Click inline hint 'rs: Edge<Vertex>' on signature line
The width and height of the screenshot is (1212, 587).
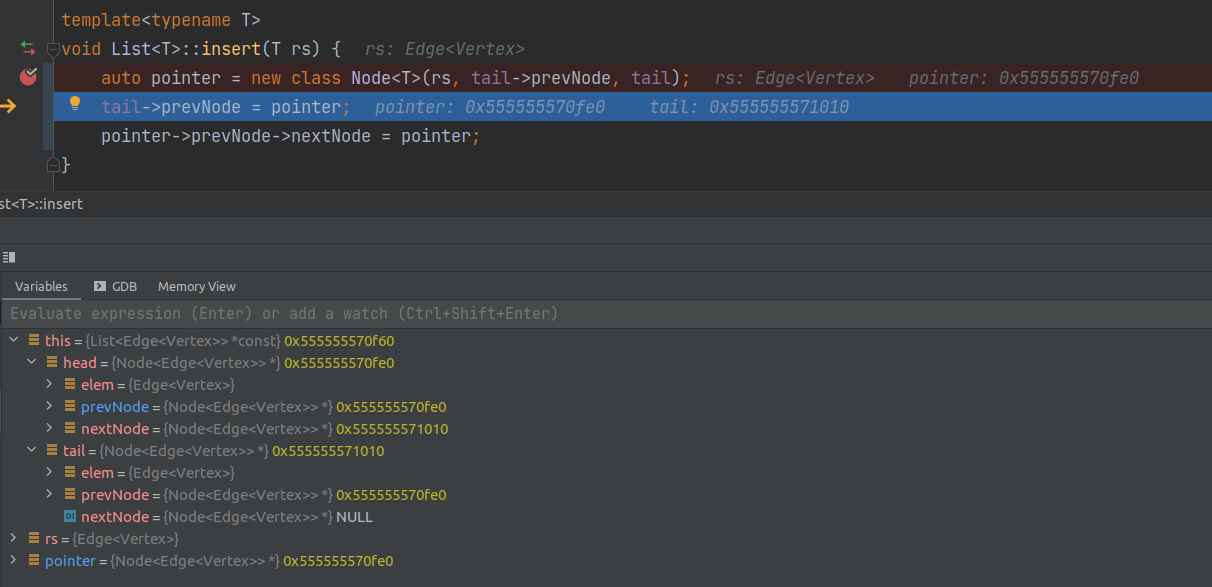(x=445, y=49)
